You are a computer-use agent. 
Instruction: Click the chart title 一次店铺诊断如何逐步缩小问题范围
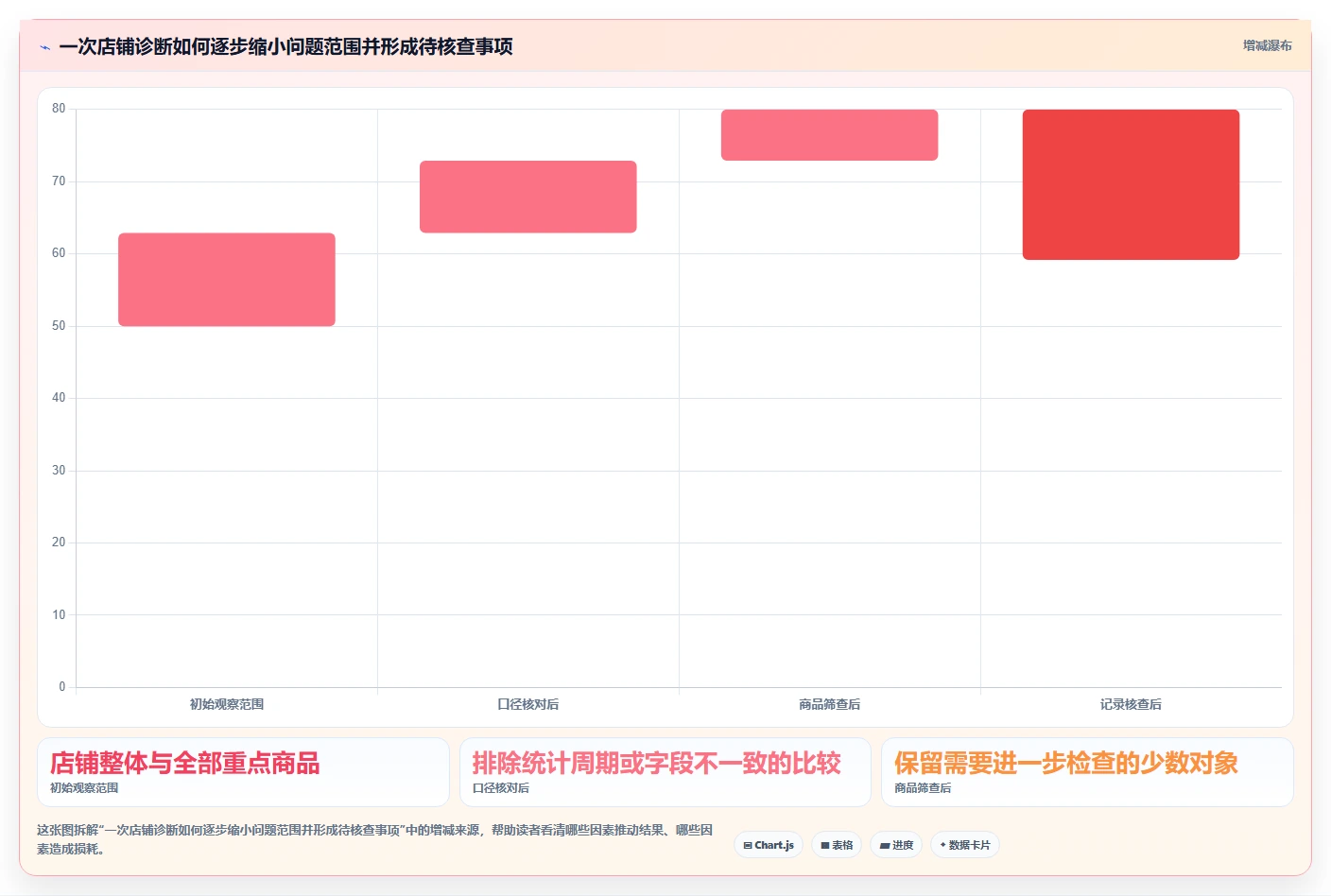(285, 46)
